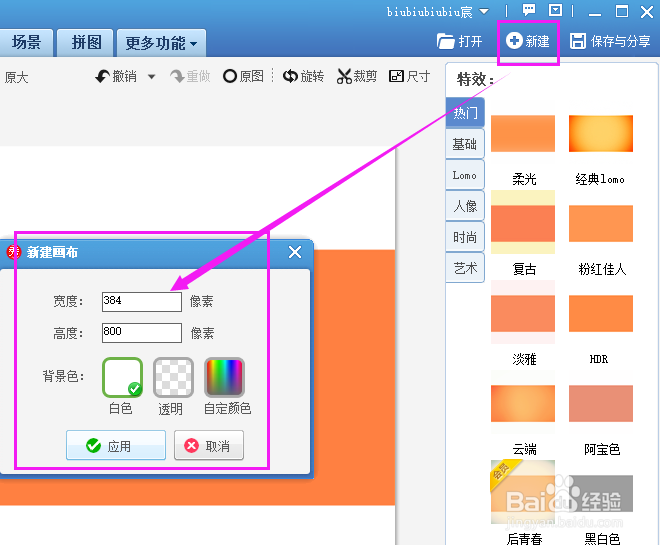Click the red logo in the 新建画布 title bar

(13, 252)
